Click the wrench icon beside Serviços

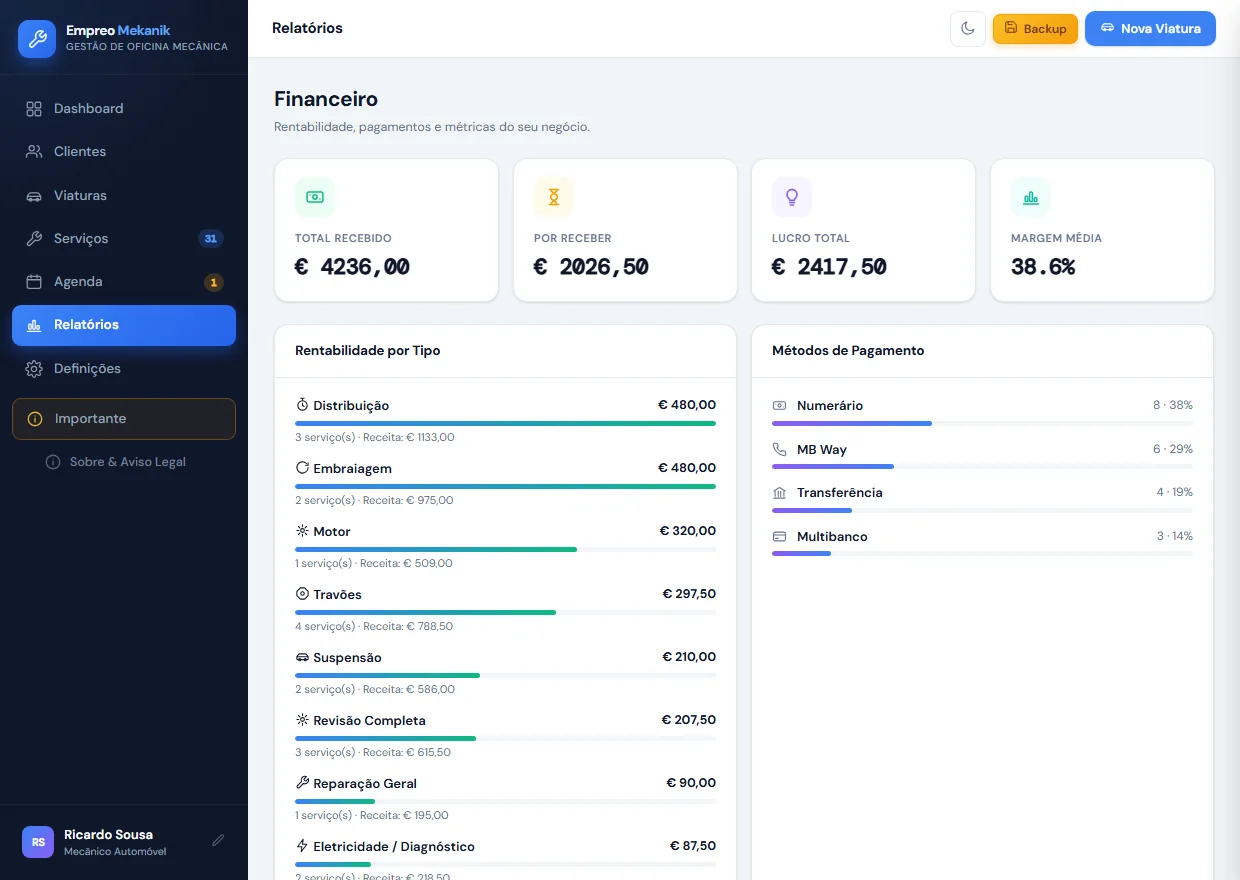(34, 239)
